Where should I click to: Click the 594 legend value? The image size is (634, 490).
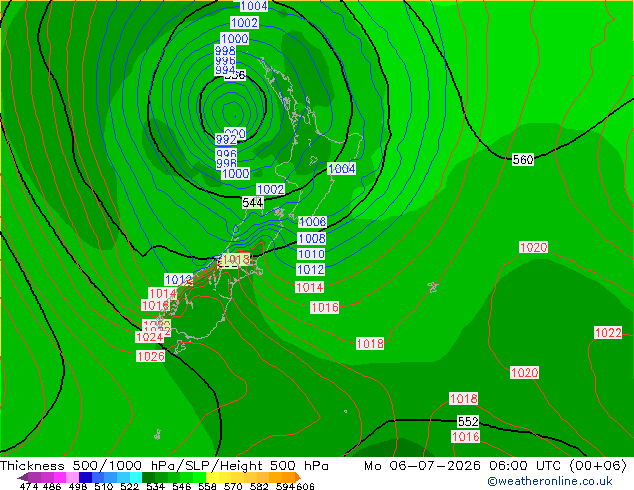tap(284, 486)
